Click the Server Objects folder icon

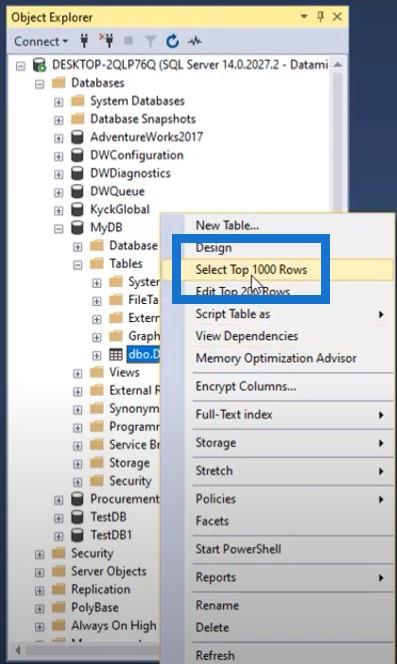pos(58,571)
